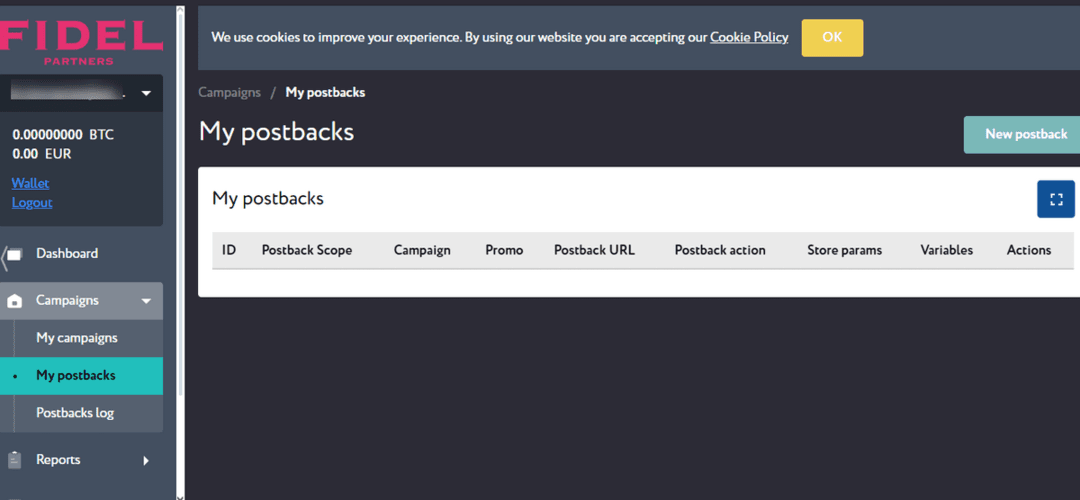Expand the account username dropdown arrow
This screenshot has height=500, width=1080.
146,94
